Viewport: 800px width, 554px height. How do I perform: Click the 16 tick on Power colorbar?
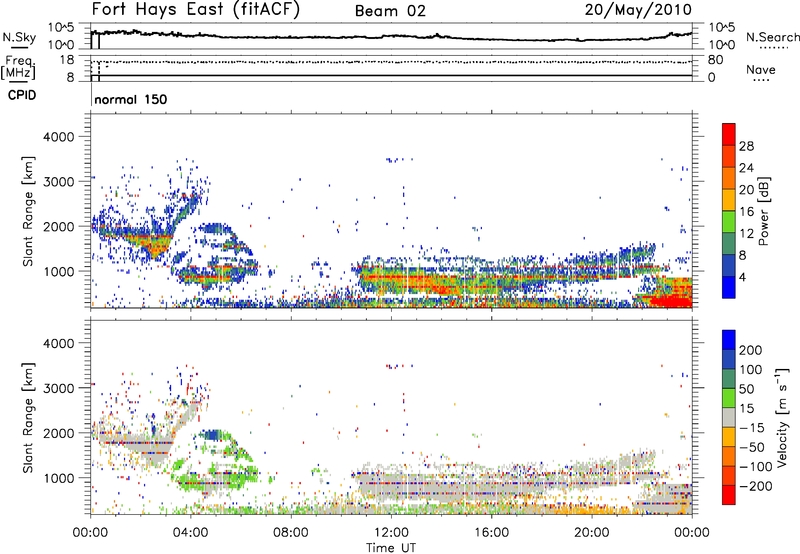[746, 212]
